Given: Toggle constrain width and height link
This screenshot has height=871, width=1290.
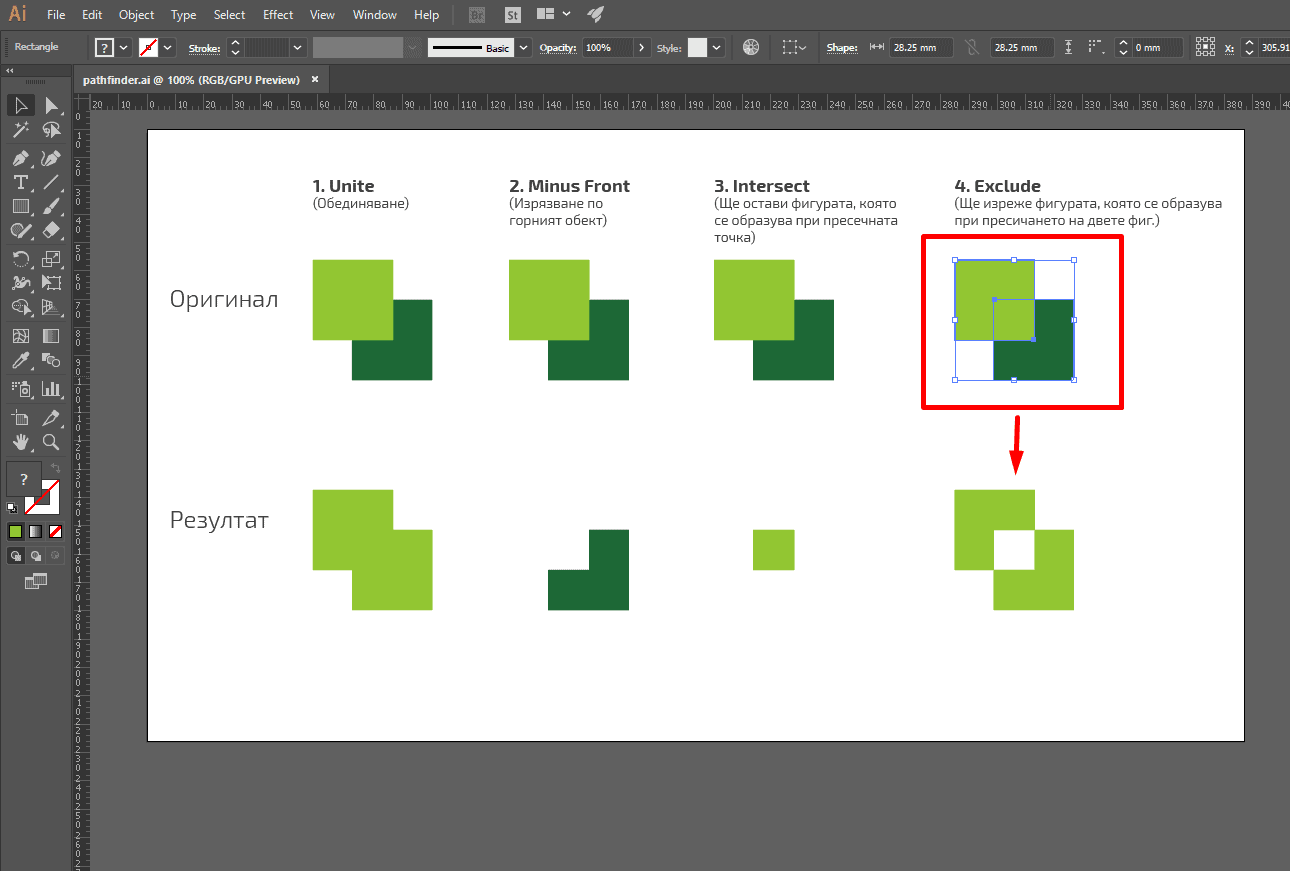Looking at the screenshot, I should click(972, 47).
